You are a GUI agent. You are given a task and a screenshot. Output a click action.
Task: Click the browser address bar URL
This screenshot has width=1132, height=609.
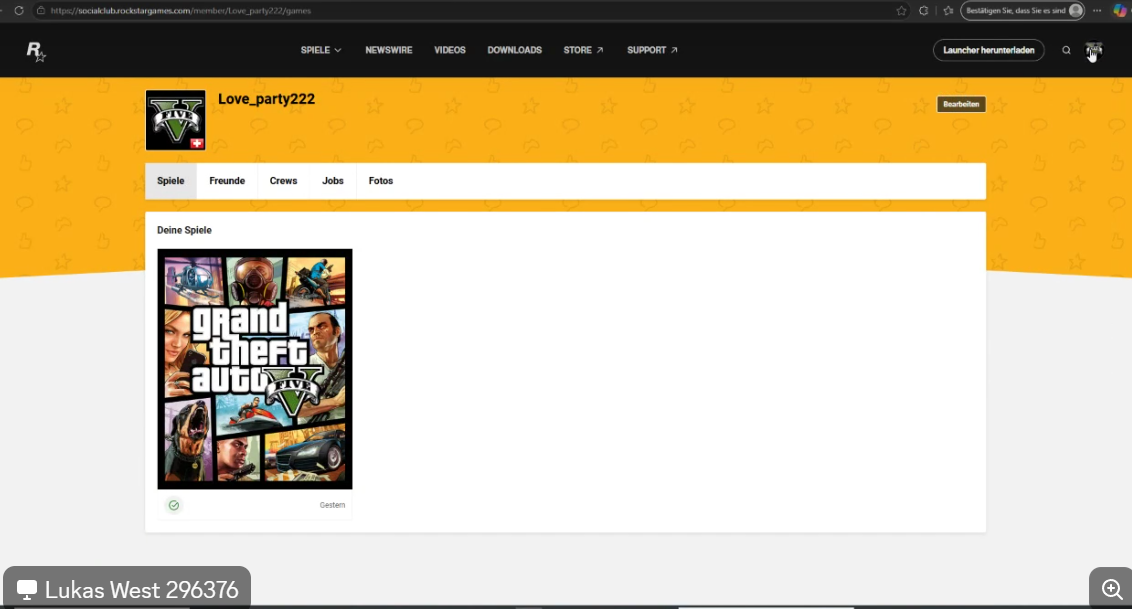180,11
